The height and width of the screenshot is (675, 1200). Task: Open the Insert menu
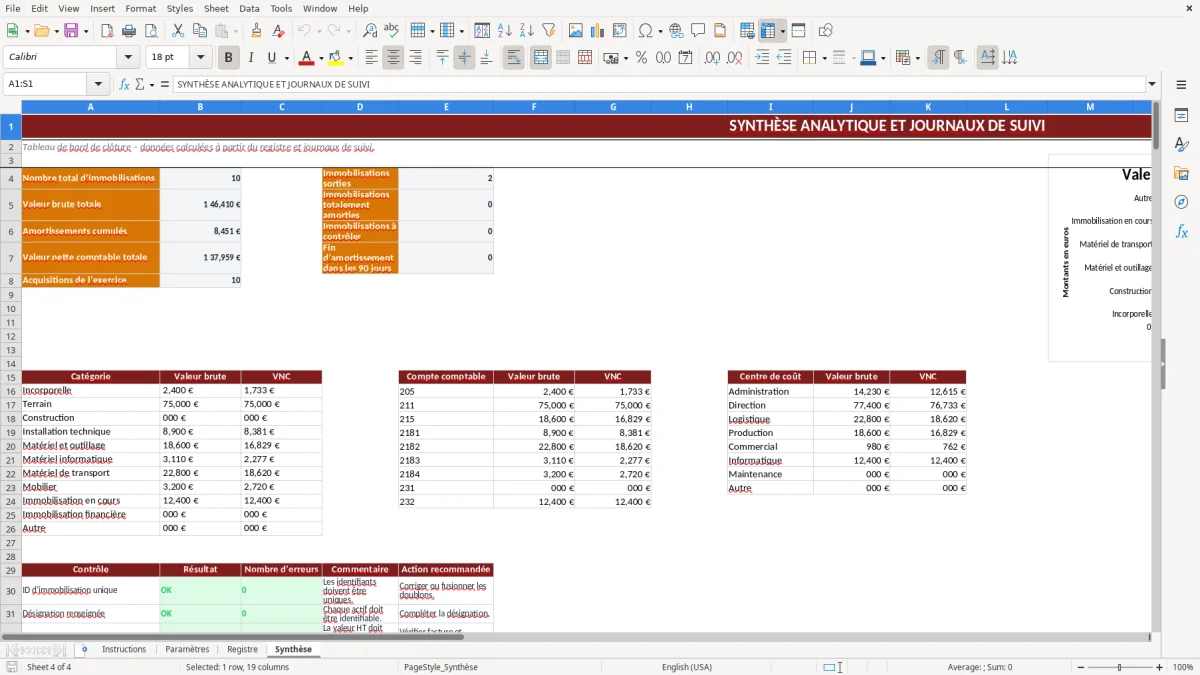click(x=102, y=8)
